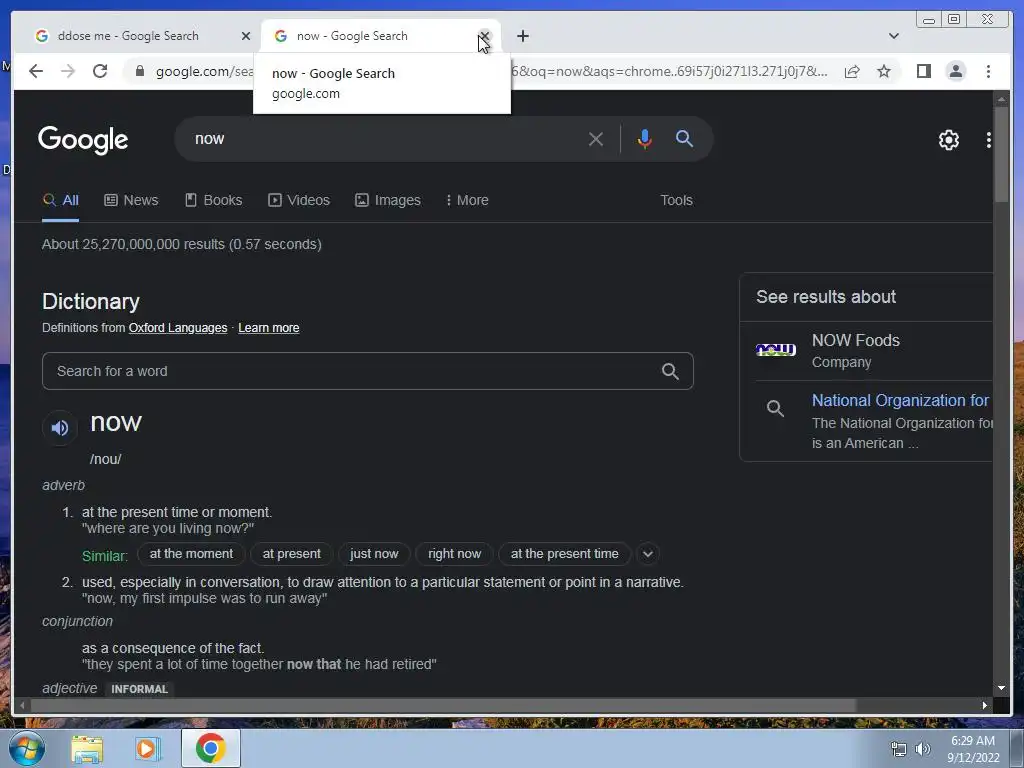Select the All results tab
The image size is (1024, 768).
tap(60, 200)
